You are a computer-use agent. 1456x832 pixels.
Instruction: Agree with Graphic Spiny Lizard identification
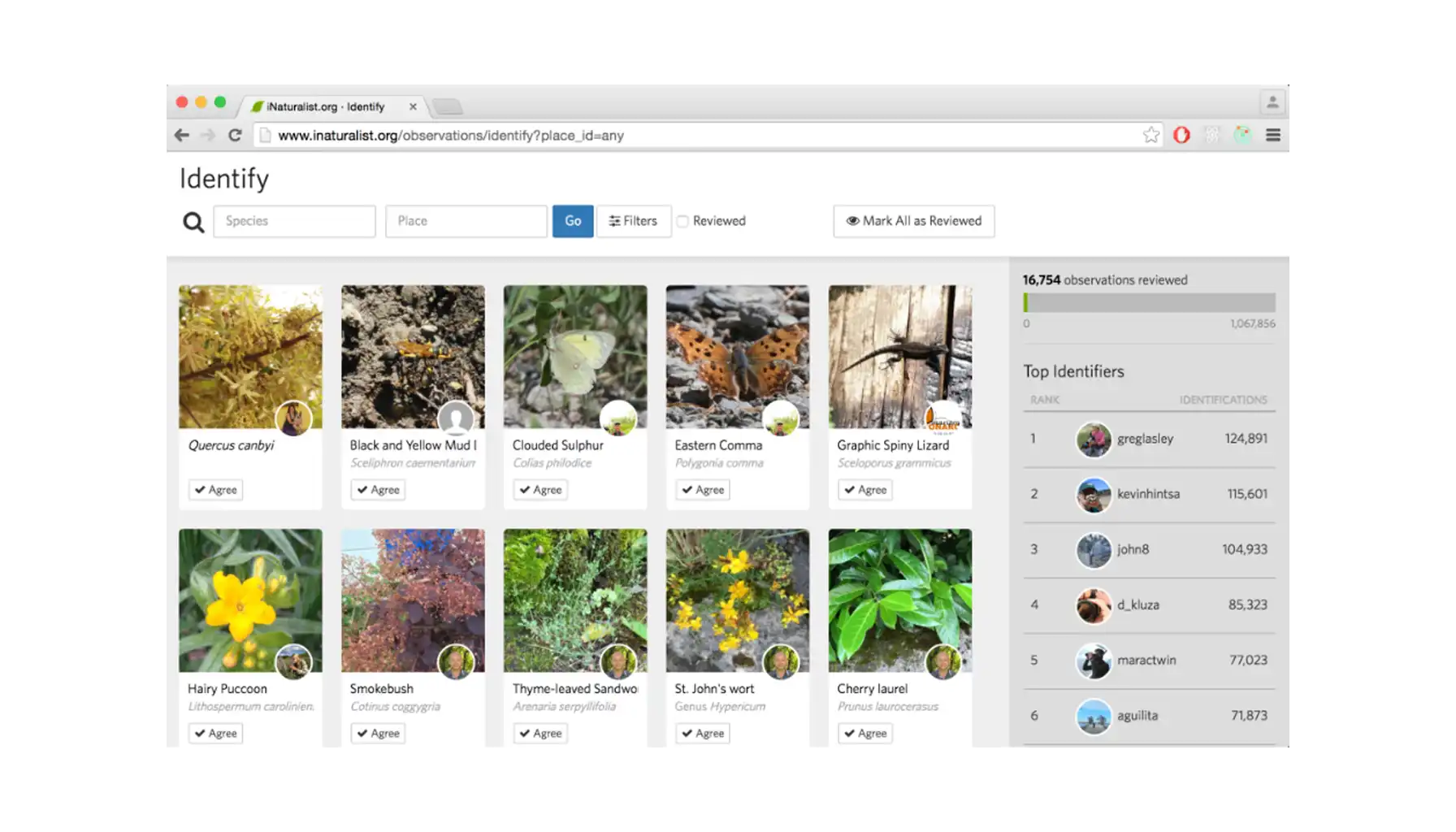coord(865,490)
